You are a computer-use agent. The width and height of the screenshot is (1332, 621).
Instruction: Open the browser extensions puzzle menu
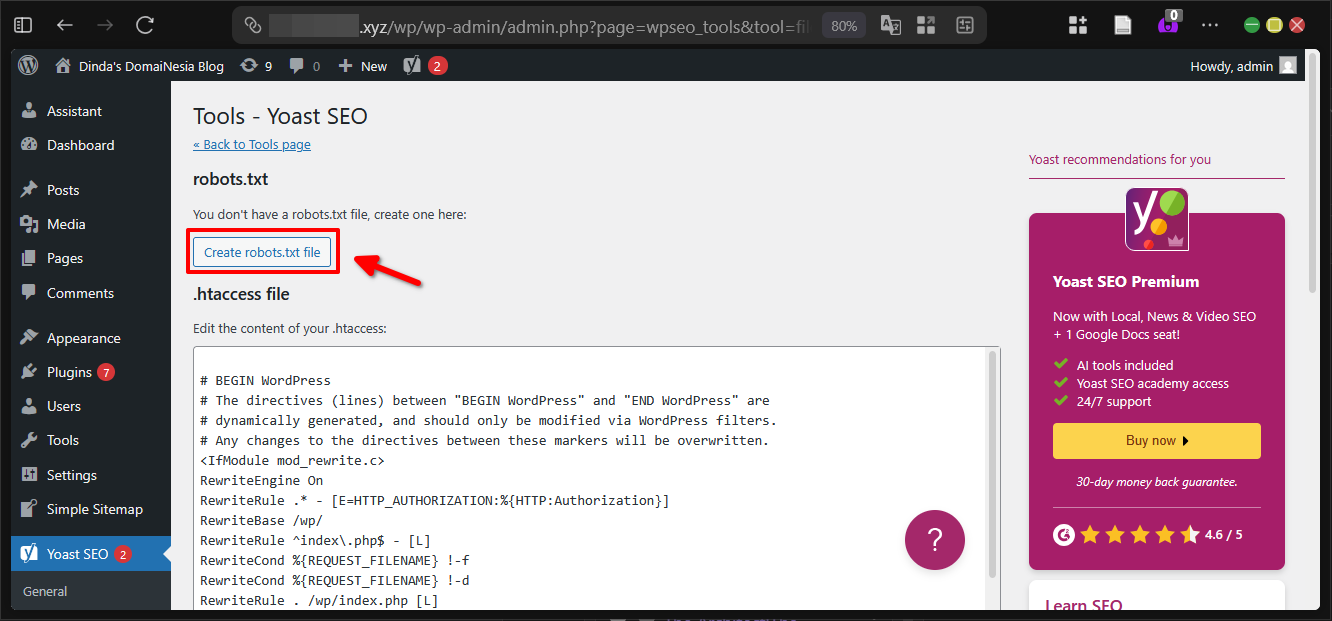point(1077,24)
